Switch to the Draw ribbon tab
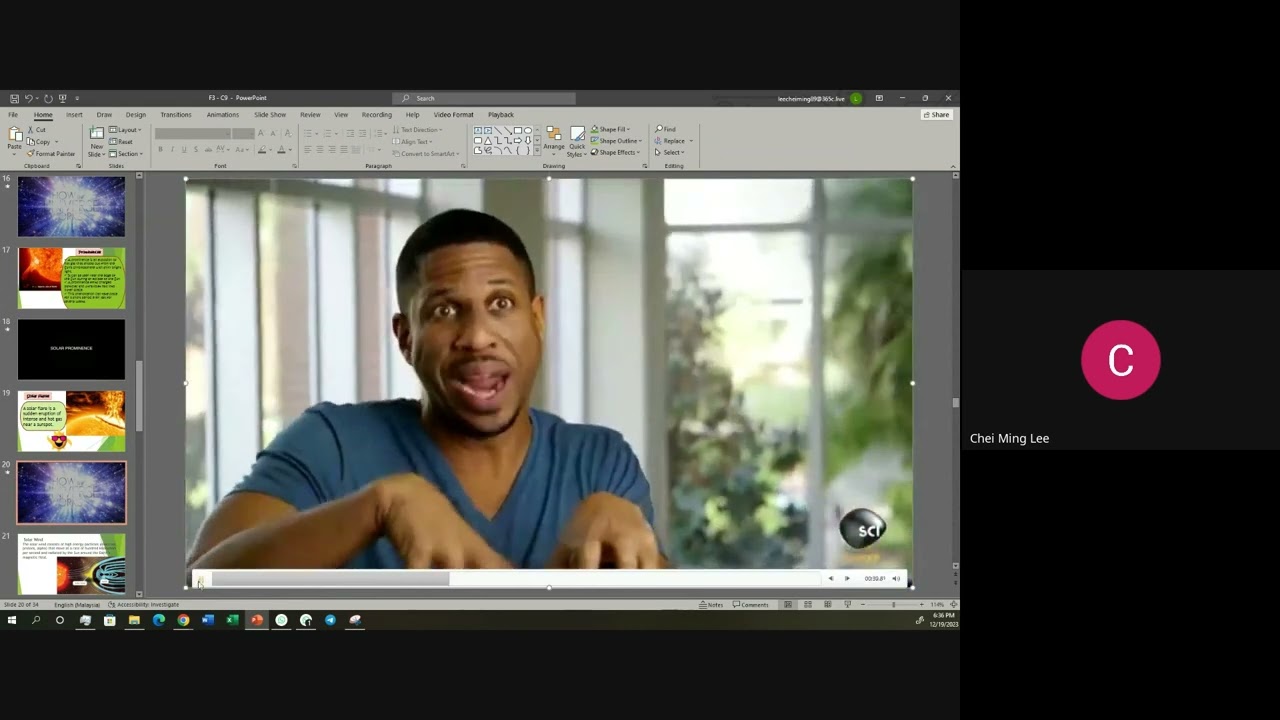This screenshot has width=1280, height=720. click(x=104, y=115)
